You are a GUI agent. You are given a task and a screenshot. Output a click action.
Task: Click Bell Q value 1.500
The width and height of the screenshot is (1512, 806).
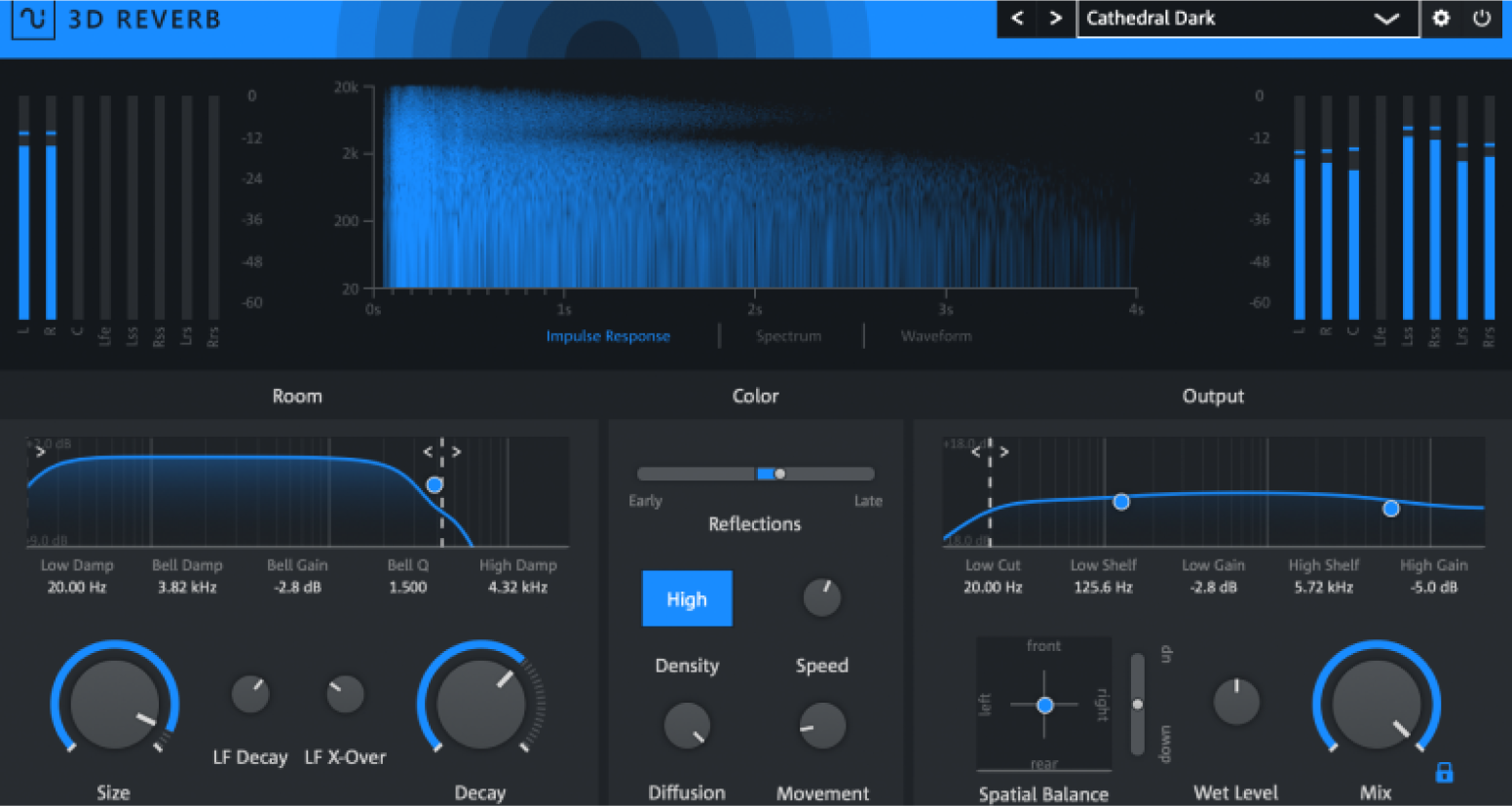(x=407, y=587)
